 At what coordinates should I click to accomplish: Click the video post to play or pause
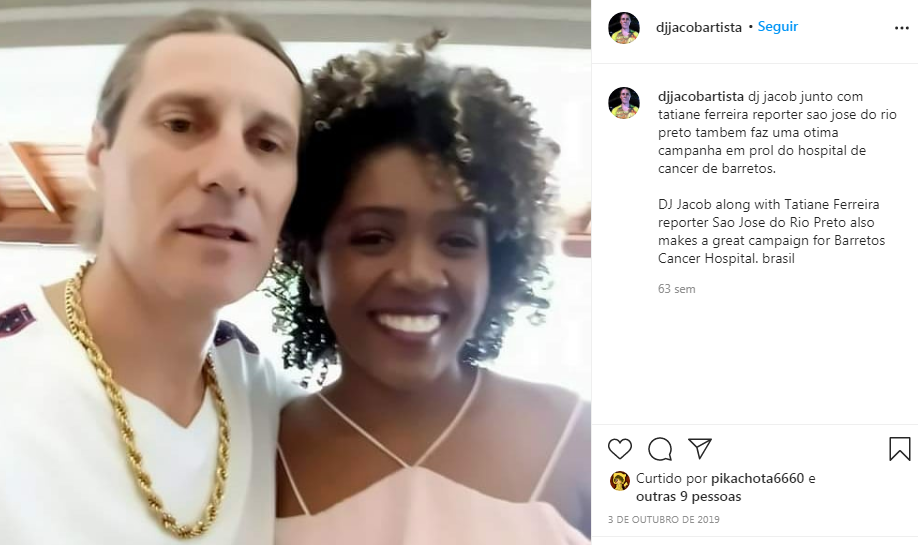click(295, 272)
